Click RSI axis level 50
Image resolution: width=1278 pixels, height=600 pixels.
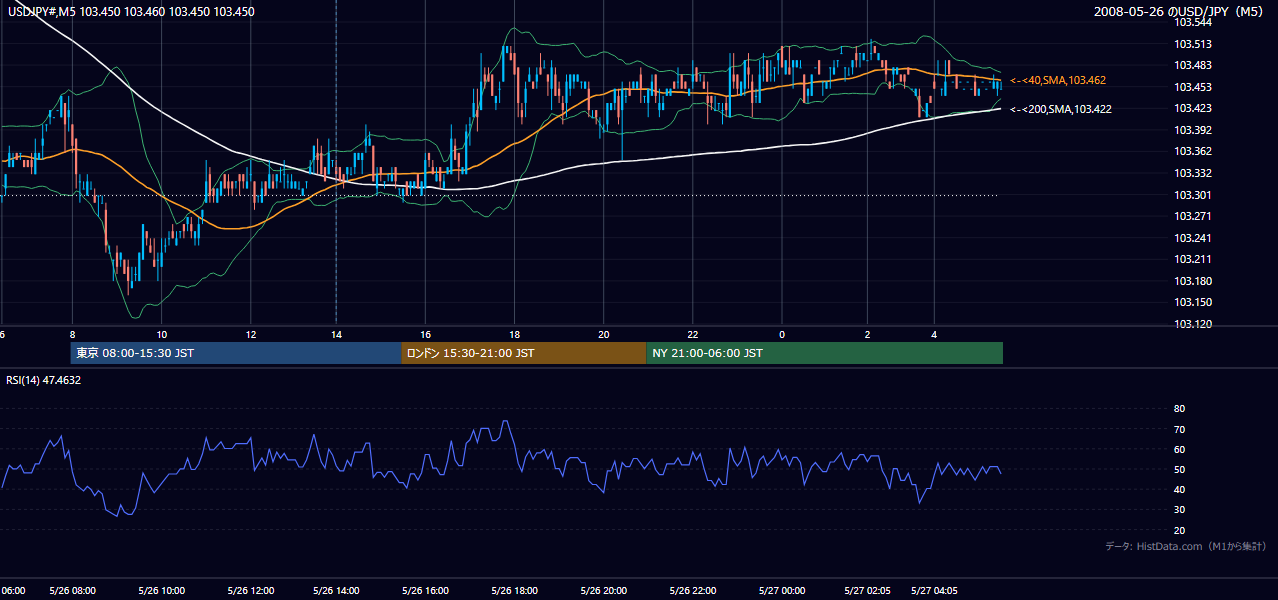(1179, 469)
